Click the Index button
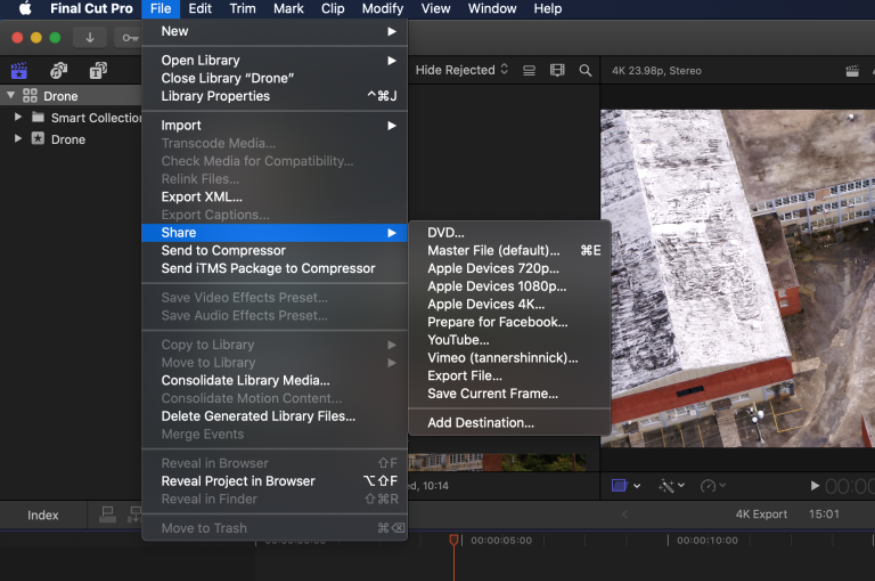The image size is (875, 581). pyautogui.click(x=43, y=515)
